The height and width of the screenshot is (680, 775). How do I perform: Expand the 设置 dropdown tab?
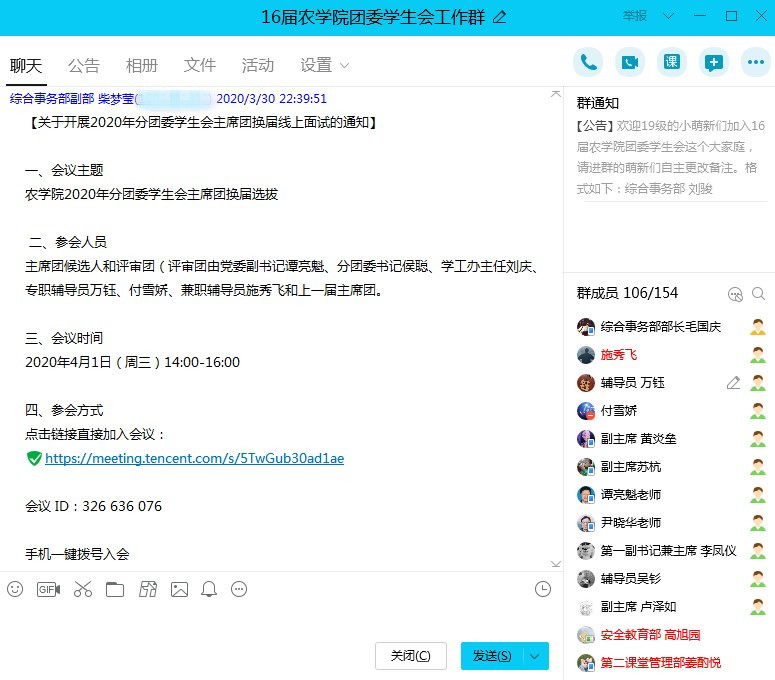pyautogui.click(x=324, y=65)
